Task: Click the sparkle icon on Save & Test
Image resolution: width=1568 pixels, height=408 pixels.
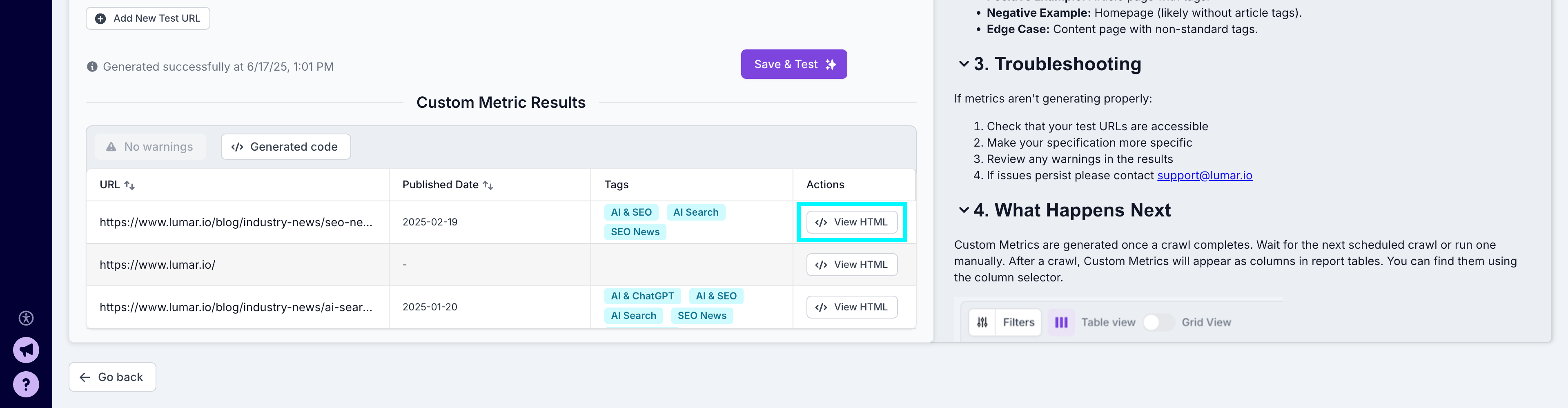Action: pyautogui.click(x=831, y=65)
